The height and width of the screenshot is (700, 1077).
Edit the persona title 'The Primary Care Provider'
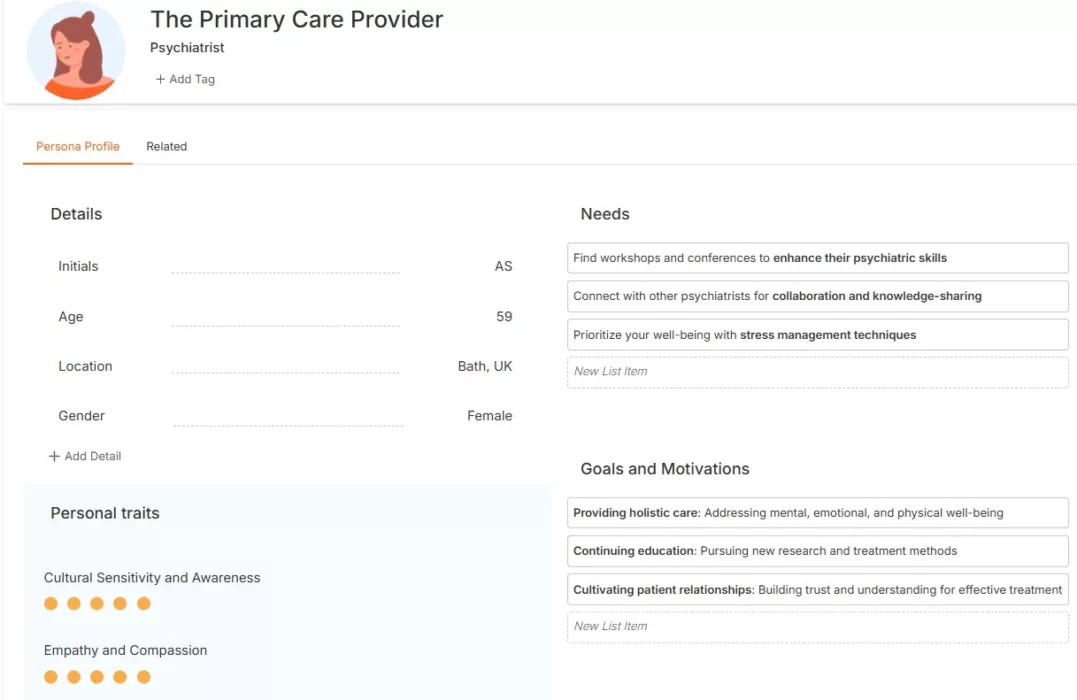[x=296, y=19]
